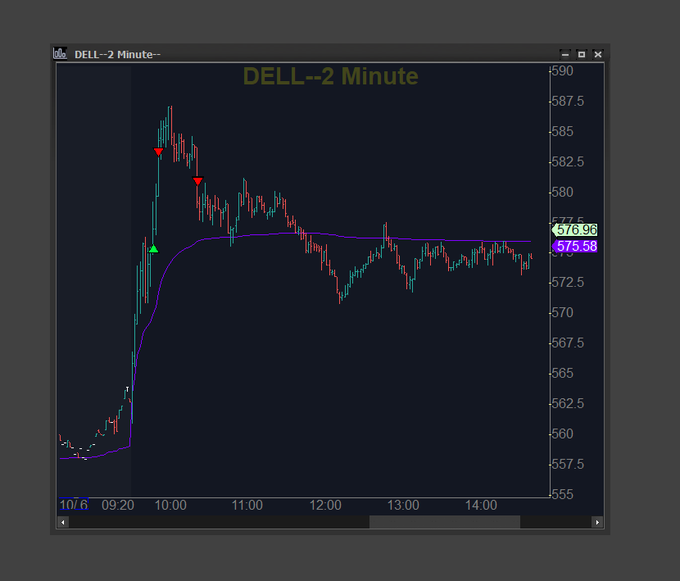Click the chart icon in title bar
The width and height of the screenshot is (680, 581).
60,54
